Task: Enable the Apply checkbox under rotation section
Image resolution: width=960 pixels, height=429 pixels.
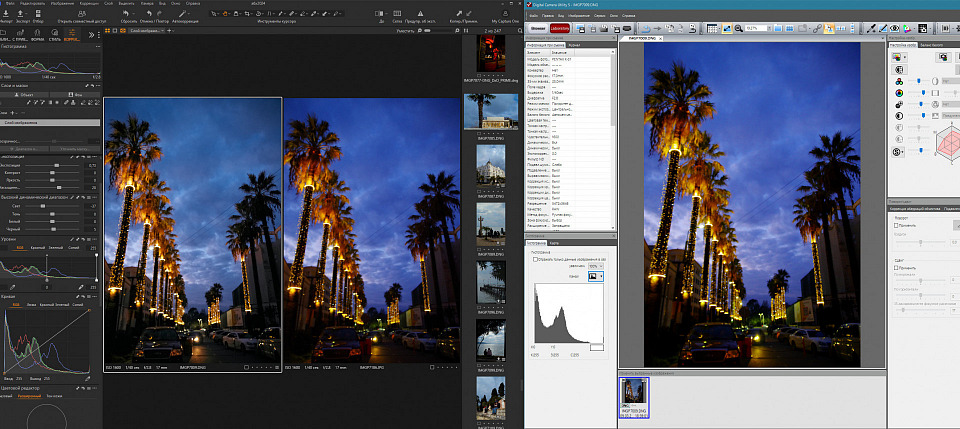Action: pyautogui.click(x=896, y=226)
